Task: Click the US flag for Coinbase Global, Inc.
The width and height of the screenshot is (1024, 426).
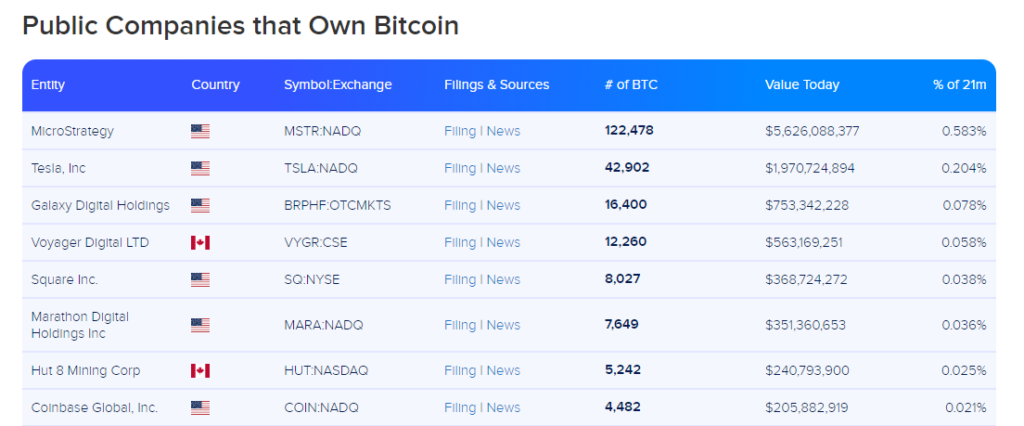Action: pos(200,408)
